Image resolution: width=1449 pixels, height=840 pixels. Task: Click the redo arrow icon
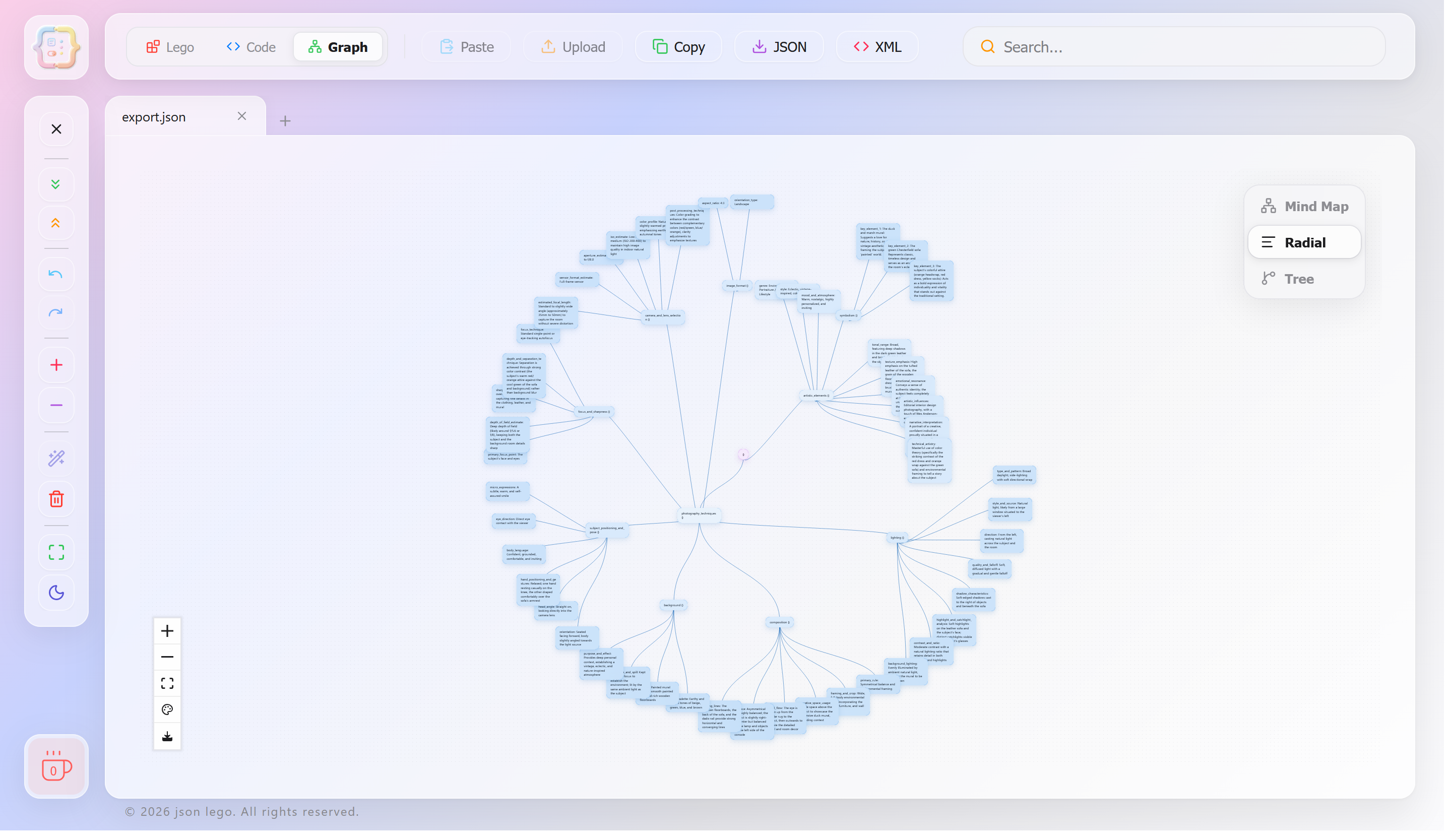click(56, 314)
